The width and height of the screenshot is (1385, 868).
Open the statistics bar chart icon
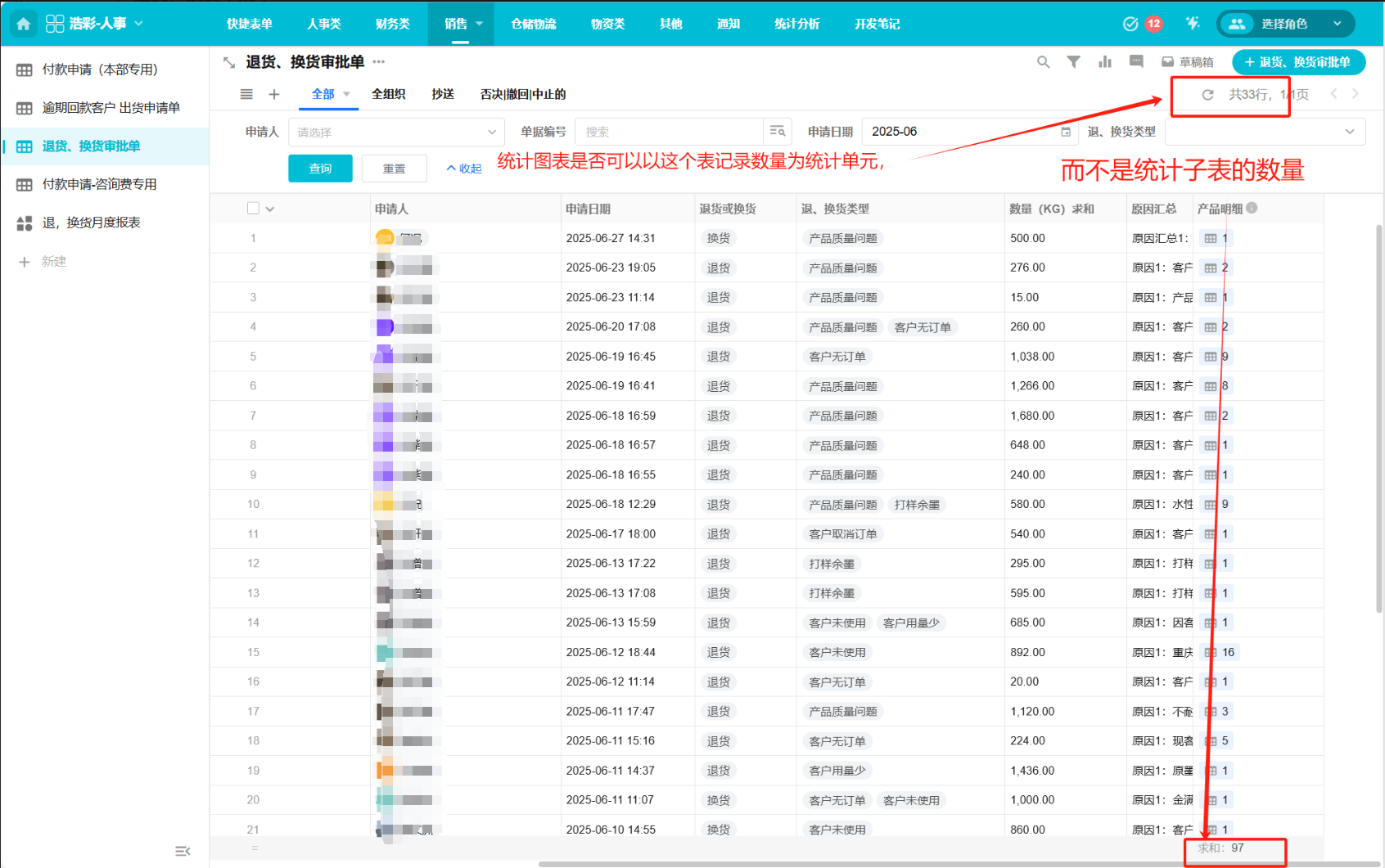[x=1104, y=62]
